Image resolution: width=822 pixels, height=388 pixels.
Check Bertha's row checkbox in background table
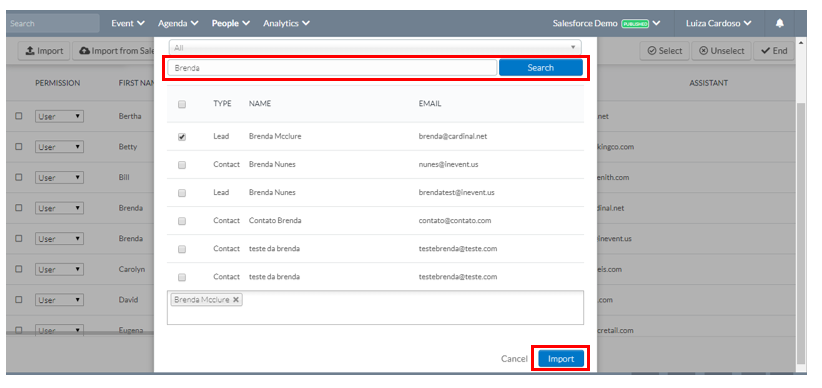[x=19, y=116]
